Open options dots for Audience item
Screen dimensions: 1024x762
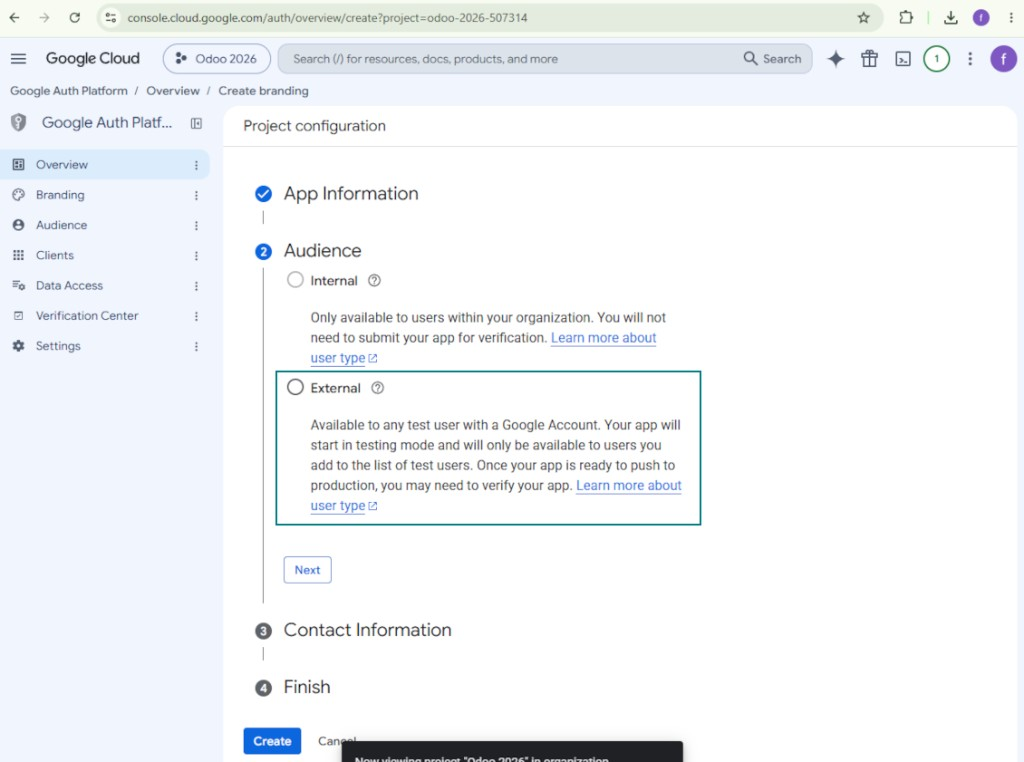click(x=196, y=225)
